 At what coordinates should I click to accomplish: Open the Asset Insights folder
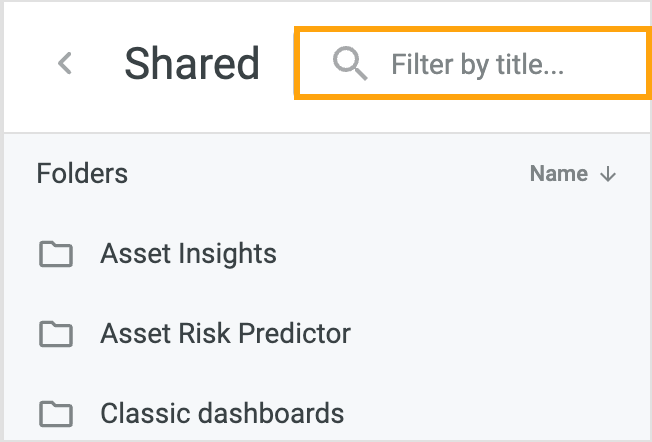coord(188,254)
